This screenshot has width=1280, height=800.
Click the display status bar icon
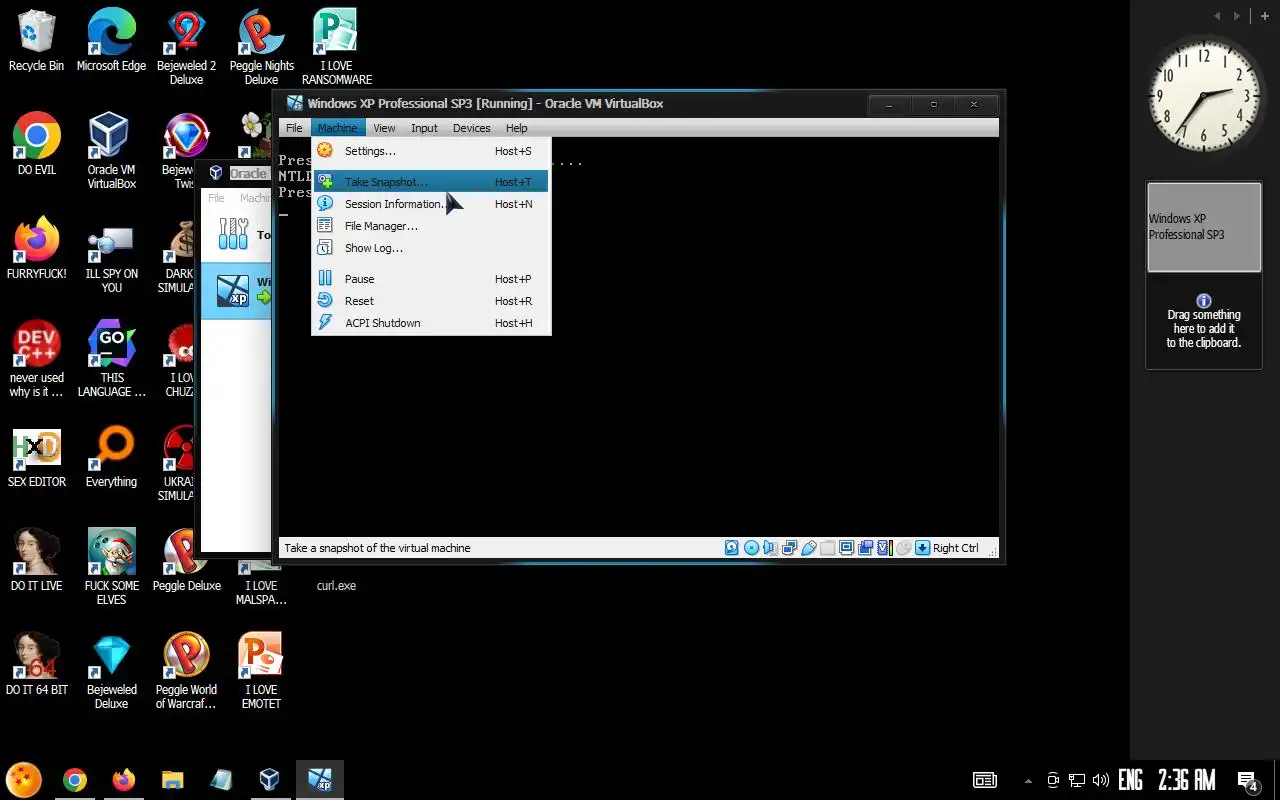[846, 548]
